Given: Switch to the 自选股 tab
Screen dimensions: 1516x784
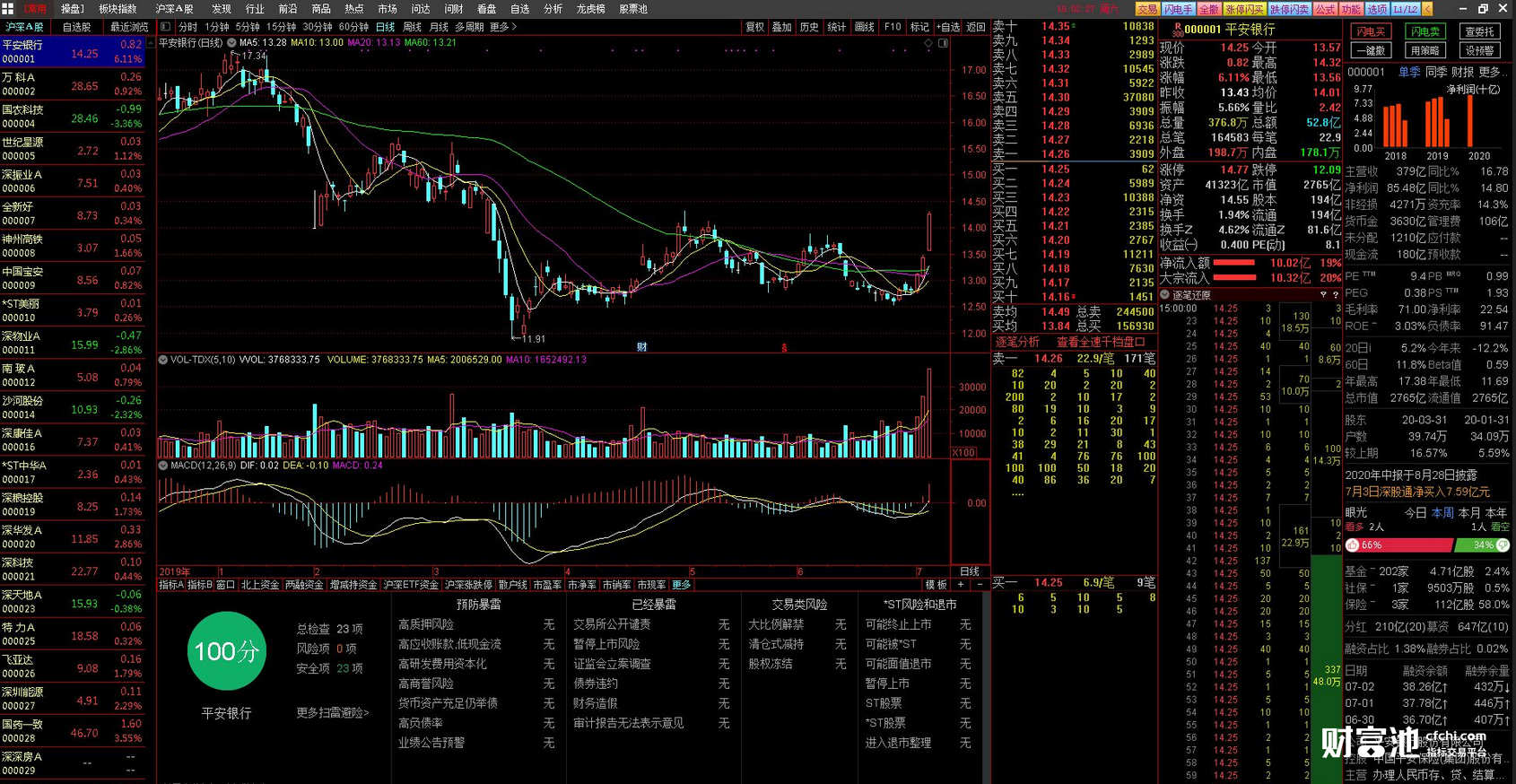Looking at the screenshot, I should tap(77, 27).
